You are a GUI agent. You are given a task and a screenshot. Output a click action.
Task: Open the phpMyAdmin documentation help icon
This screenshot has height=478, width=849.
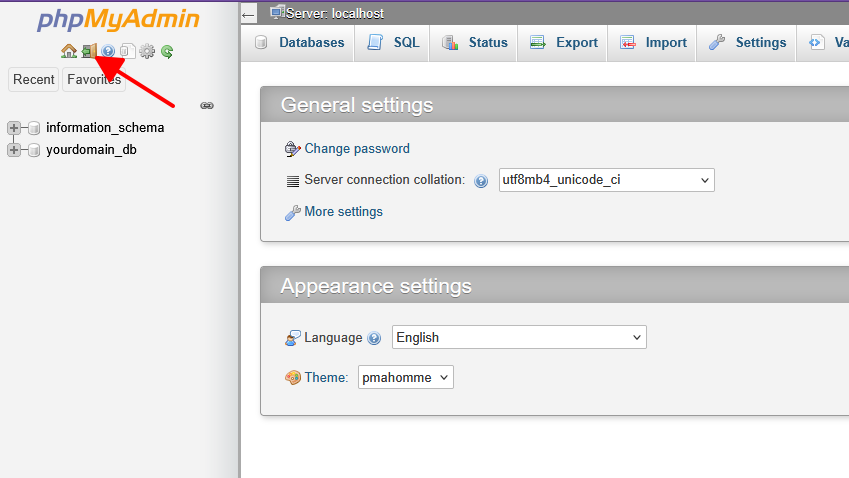click(x=108, y=51)
